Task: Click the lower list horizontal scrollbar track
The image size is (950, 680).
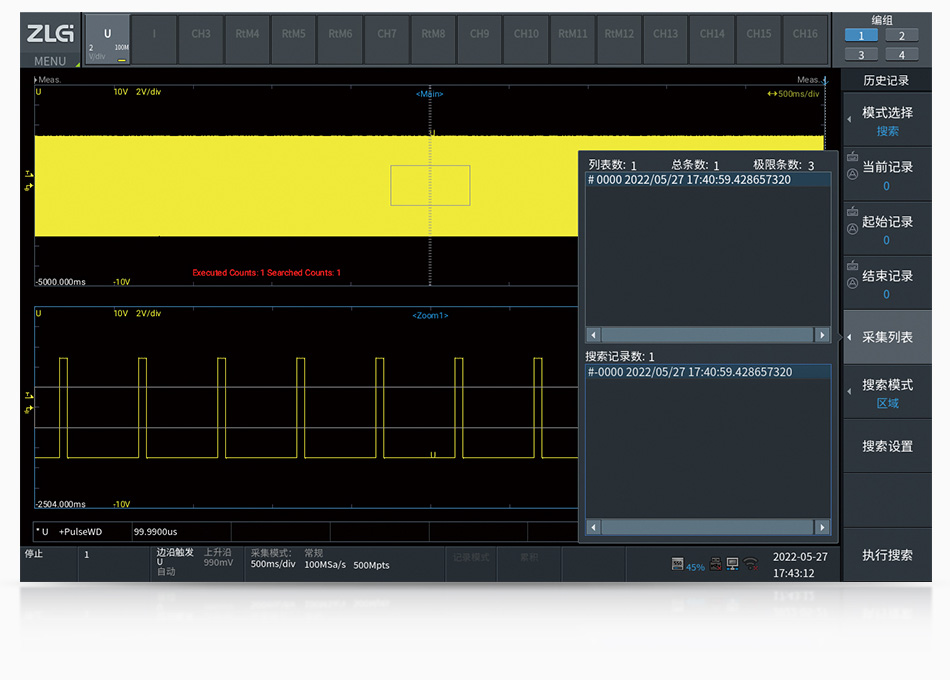Action: [x=708, y=527]
